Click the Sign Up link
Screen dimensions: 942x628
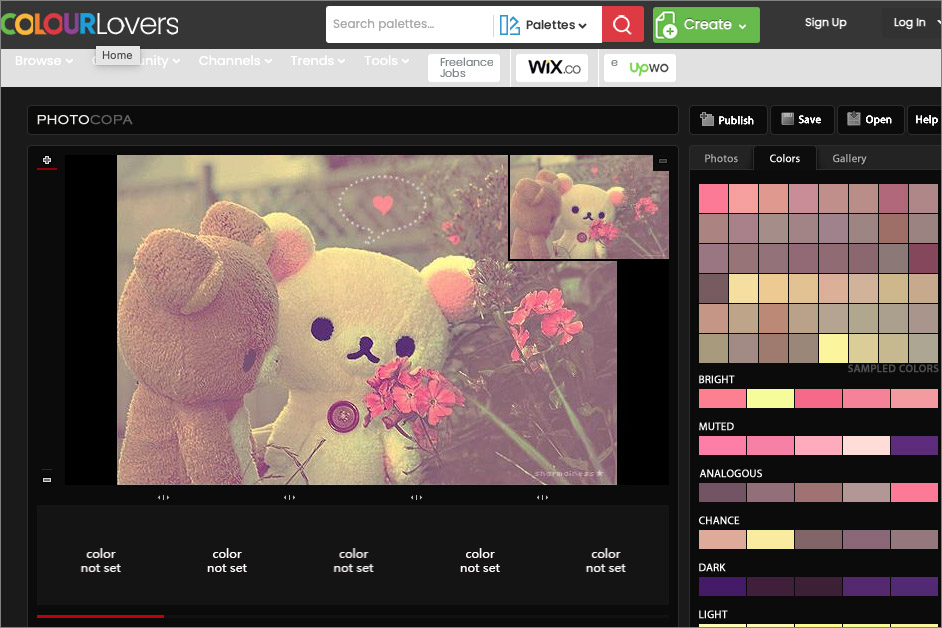point(825,23)
